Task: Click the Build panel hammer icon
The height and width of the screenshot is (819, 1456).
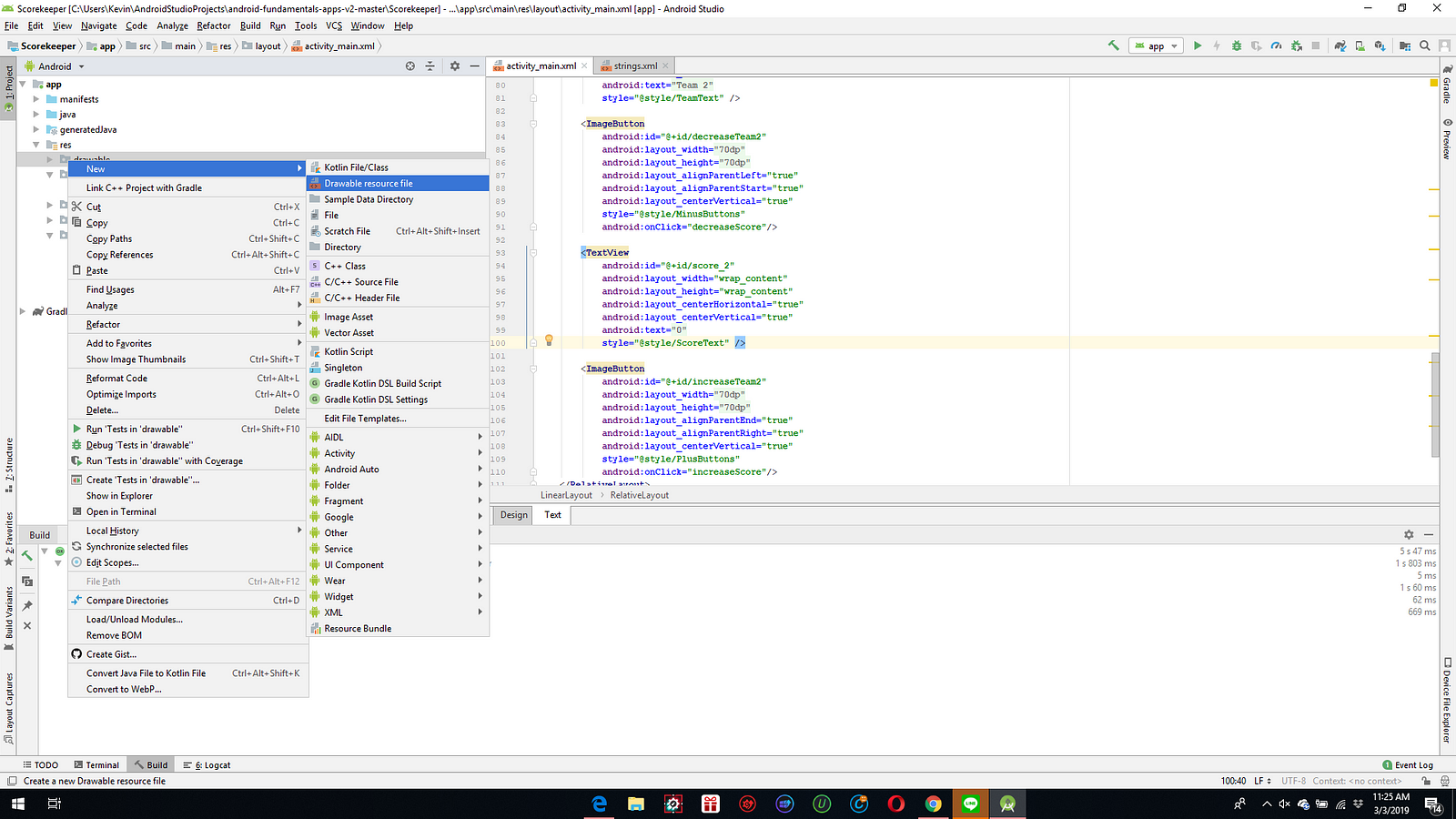Action: (27, 555)
